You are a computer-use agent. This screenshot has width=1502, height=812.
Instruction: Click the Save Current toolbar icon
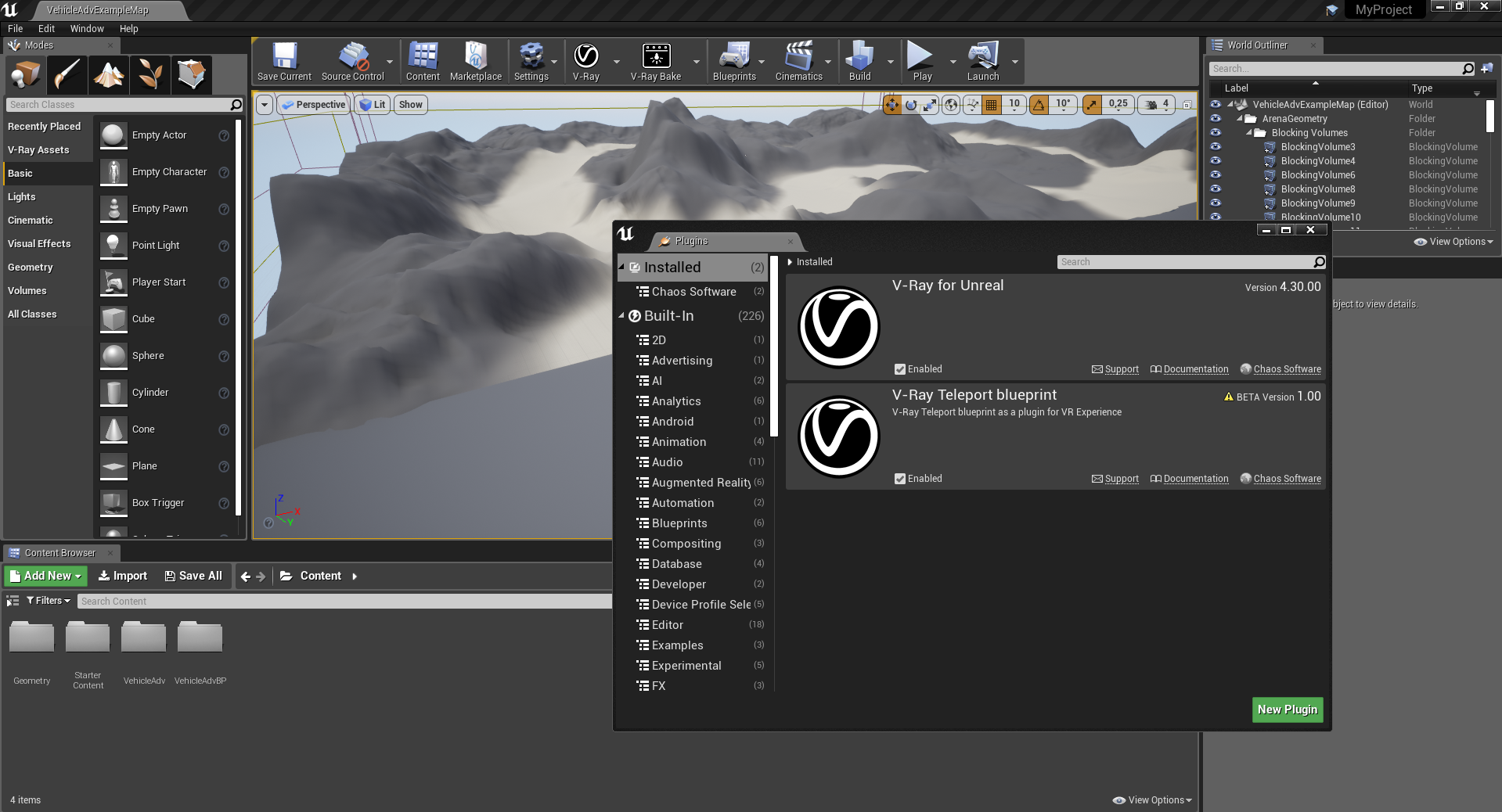coord(284,61)
